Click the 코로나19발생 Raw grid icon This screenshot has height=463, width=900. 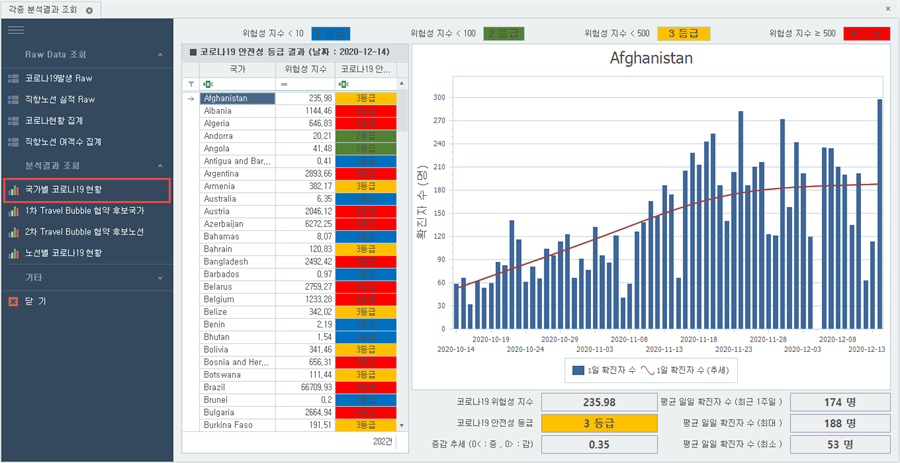coord(14,78)
